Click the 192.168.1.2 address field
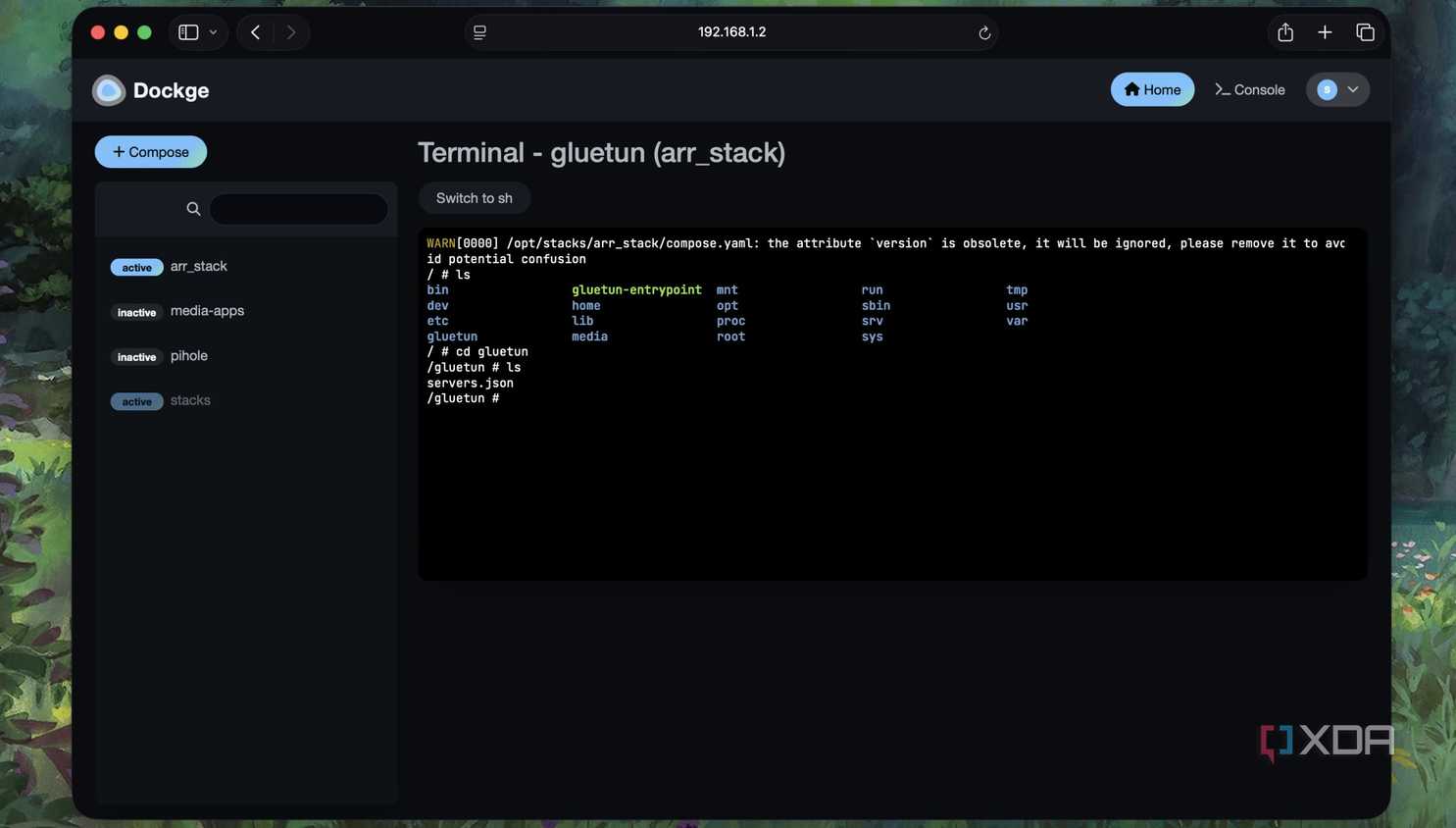 click(x=731, y=32)
